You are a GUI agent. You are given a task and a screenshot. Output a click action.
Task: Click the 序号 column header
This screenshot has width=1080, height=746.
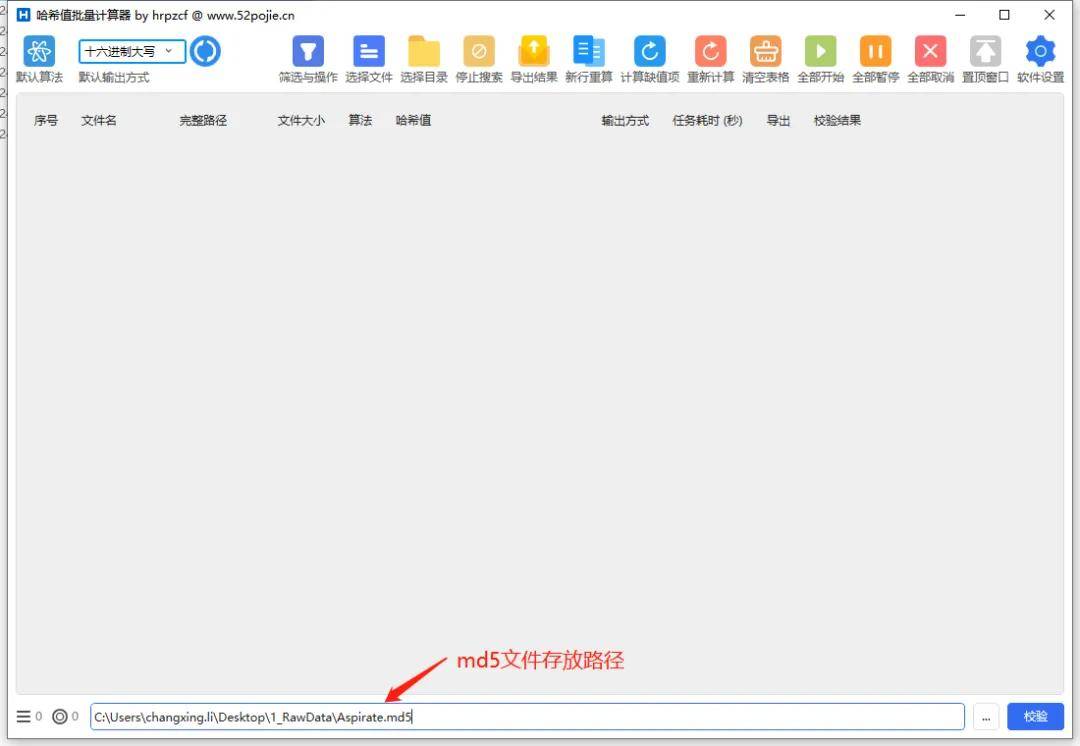click(46, 121)
